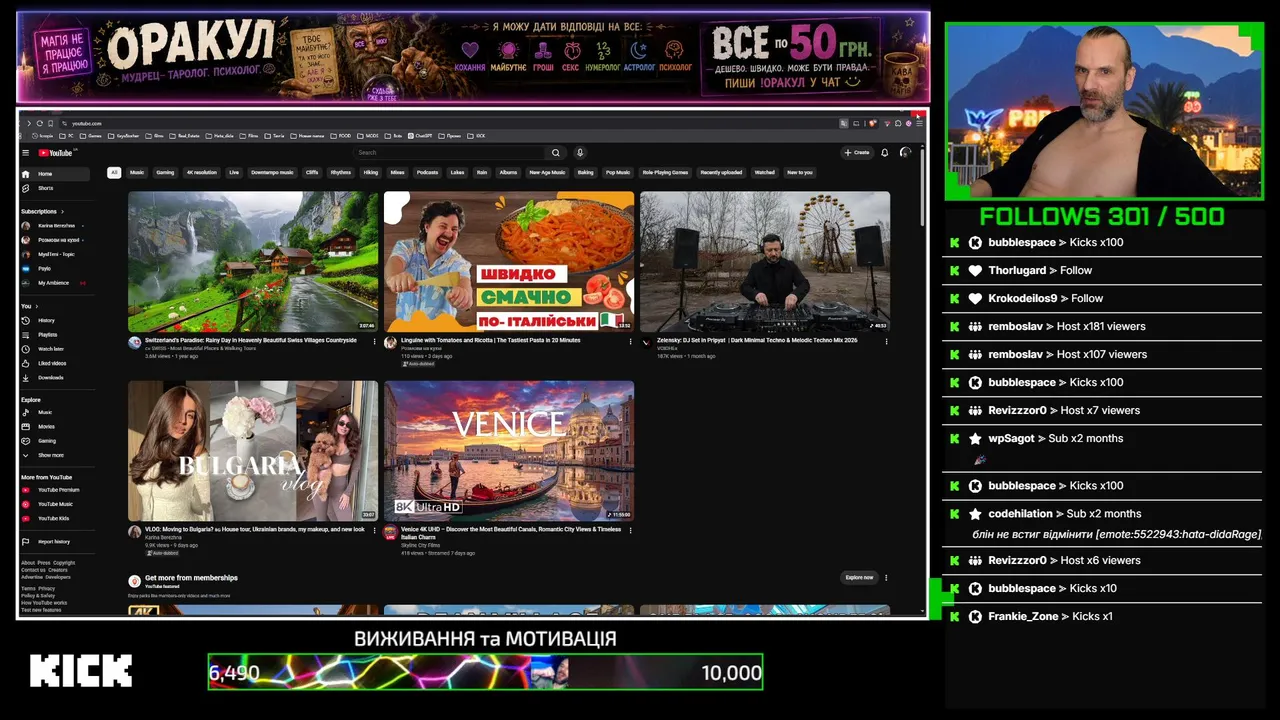Image resolution: width=1280 pixels, height=720 pixels.
Task: Click the Explore now button
Action: point(859,577)
